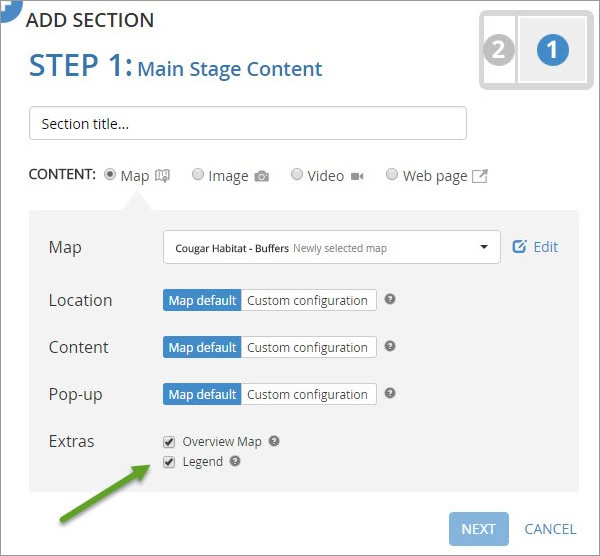Choose the Web page content option

[x=392, y=175]
